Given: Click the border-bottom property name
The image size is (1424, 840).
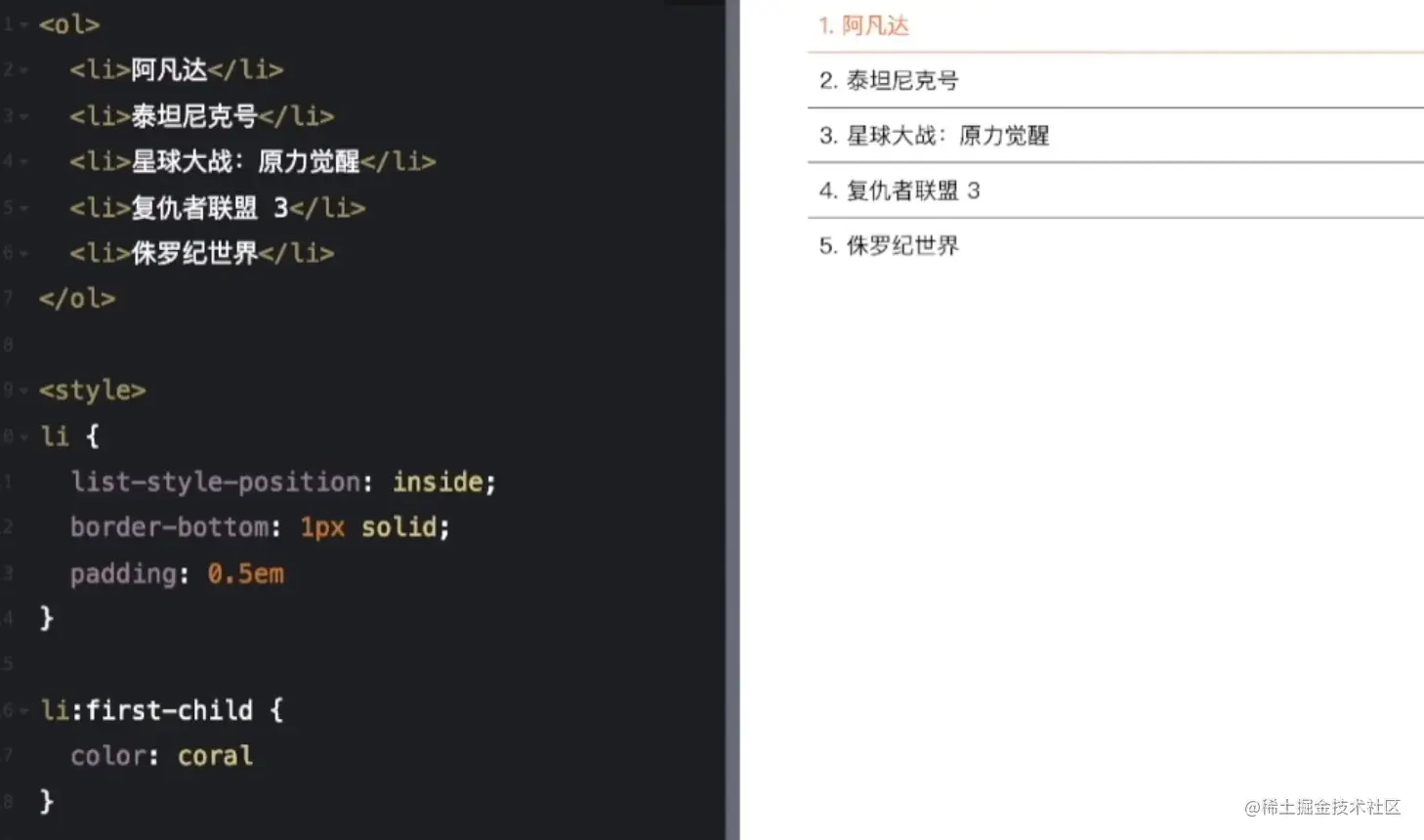Looking at the screenshot, I should click(x=170, y=527).
